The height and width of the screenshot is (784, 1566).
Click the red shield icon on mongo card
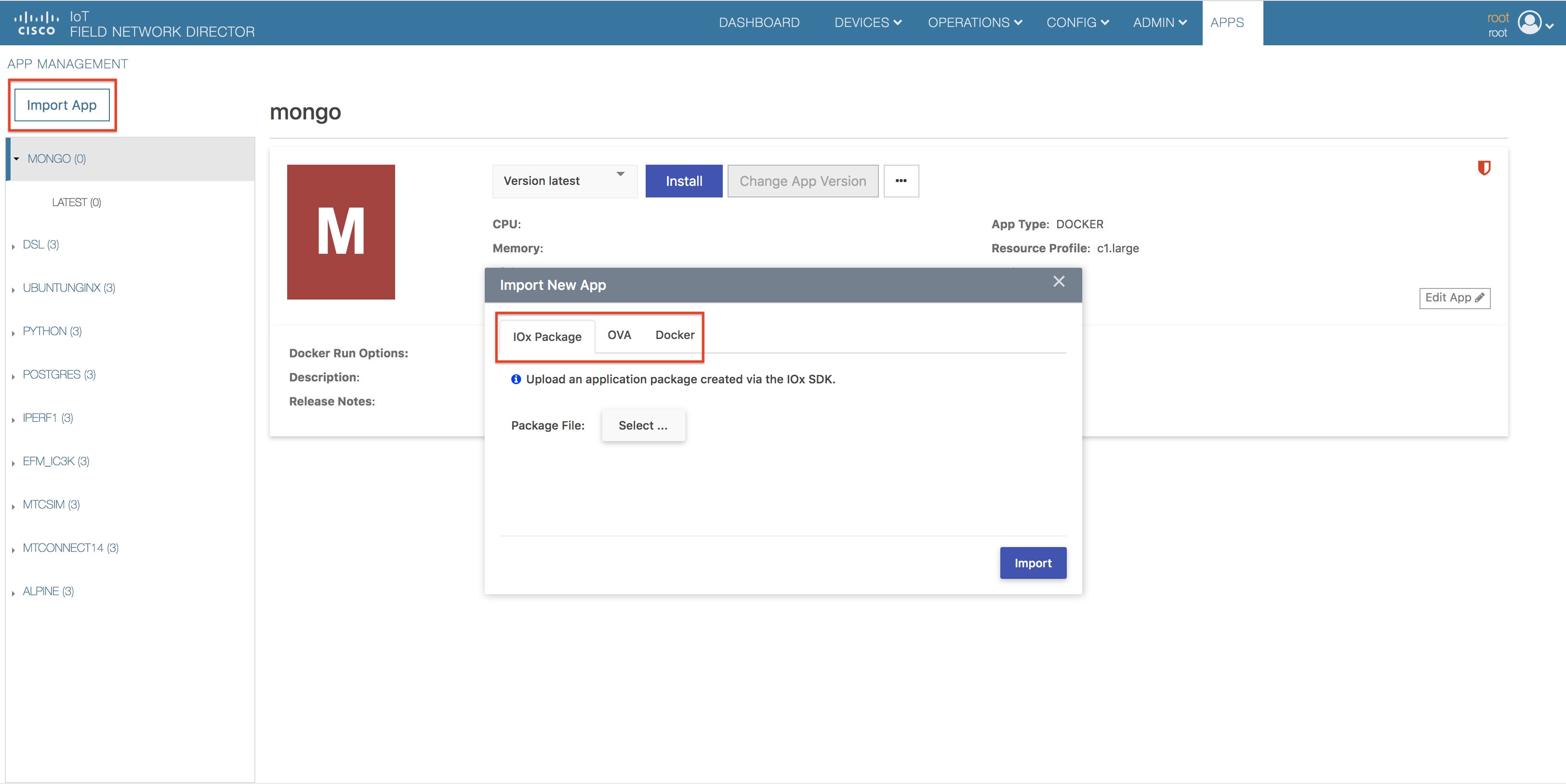point(1484,168)
